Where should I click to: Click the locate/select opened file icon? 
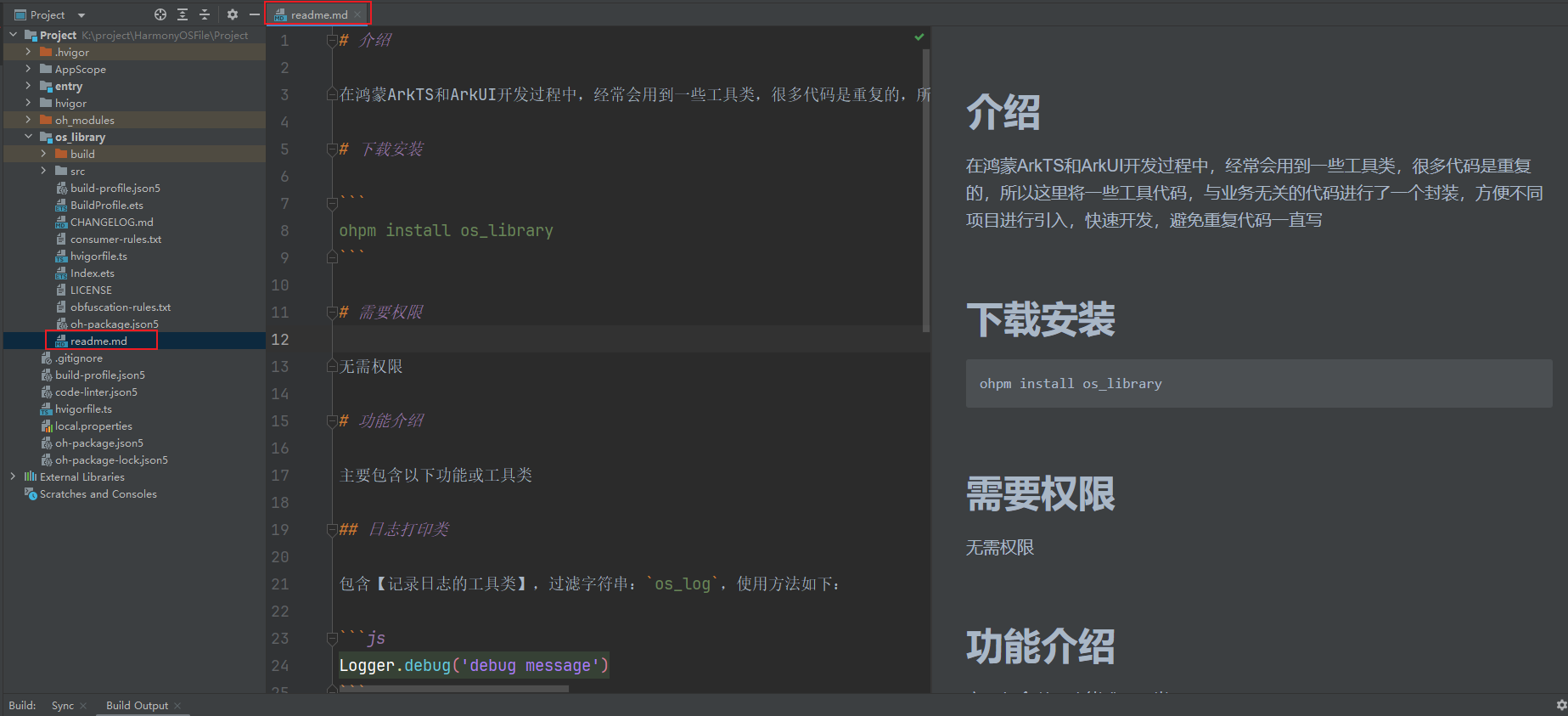160,14
